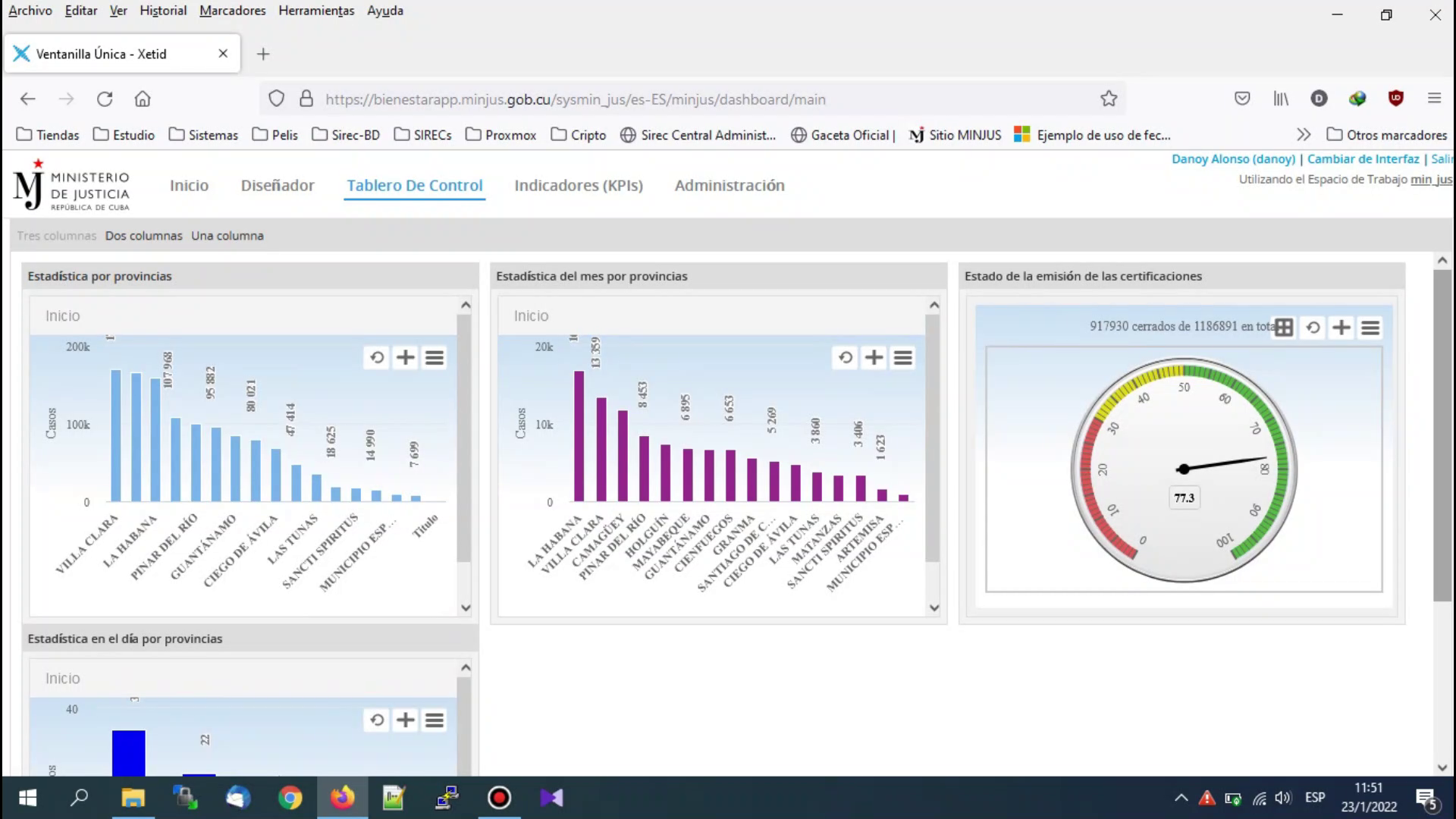
Task: Open Cripto bookmark folder
Action: (579, 135)
